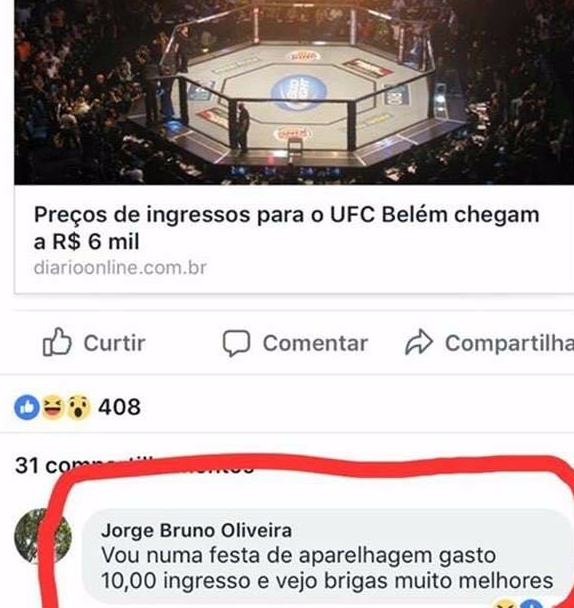Open headline about UFC Belém ticket prices
The height and width of the screenshot is (608, 574).
click(x=286, y=228)
